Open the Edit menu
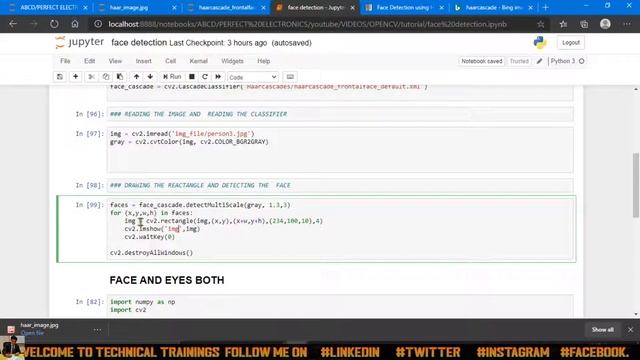The width and height of the screenshot is (640, 360). tap(89, 61)
